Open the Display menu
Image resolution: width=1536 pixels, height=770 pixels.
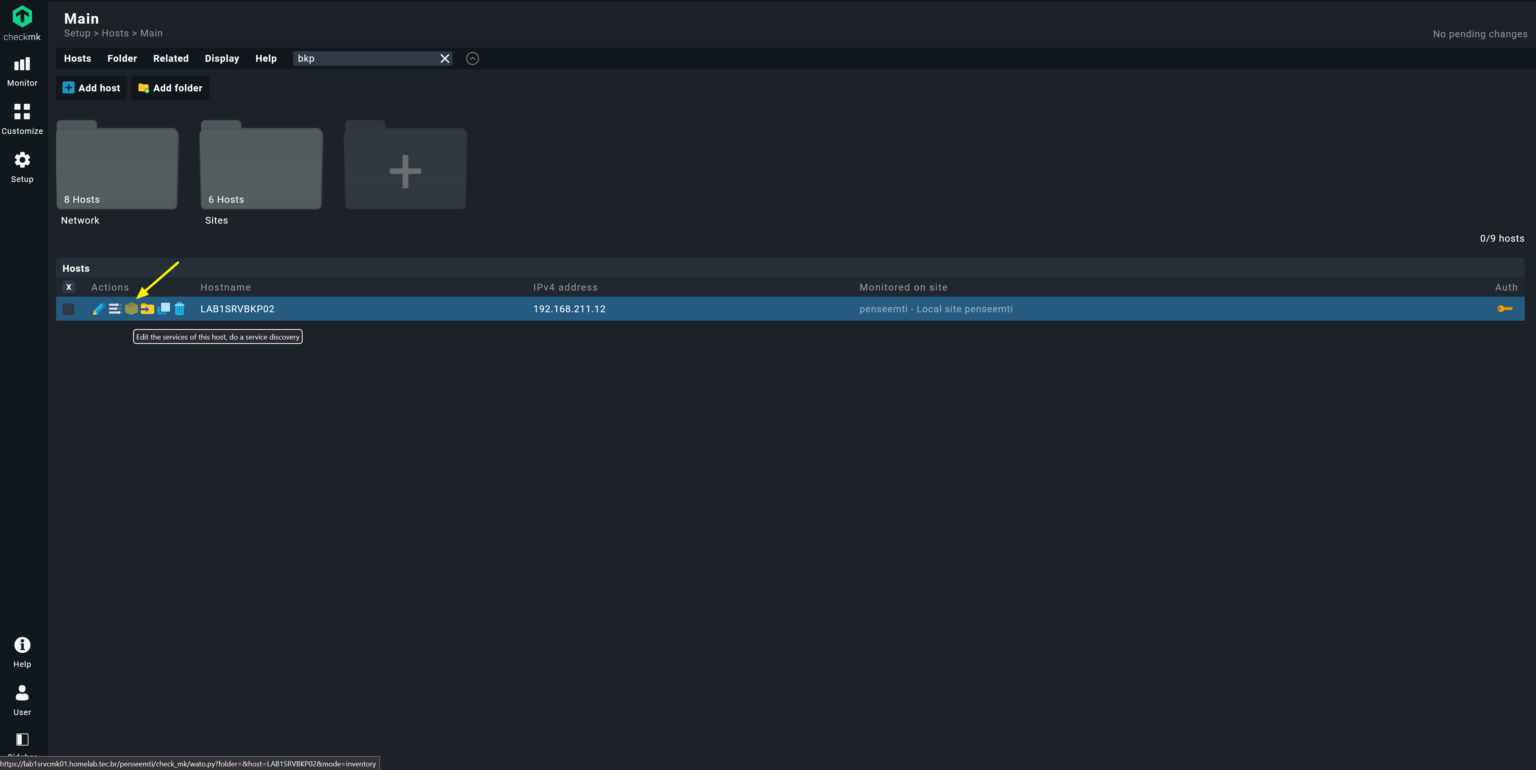pos(221,58)
